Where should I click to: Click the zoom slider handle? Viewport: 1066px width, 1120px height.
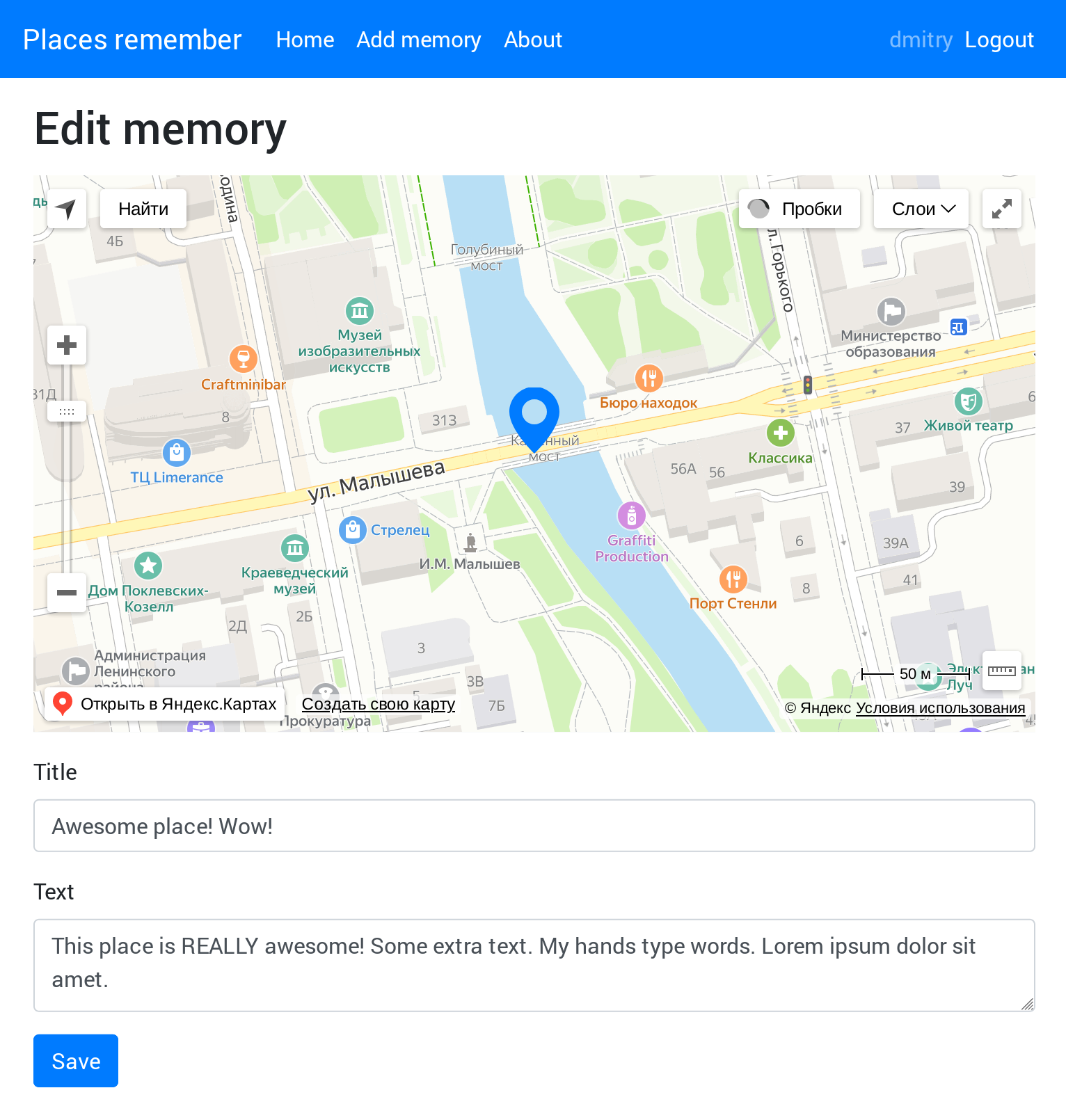coord(67,411)
